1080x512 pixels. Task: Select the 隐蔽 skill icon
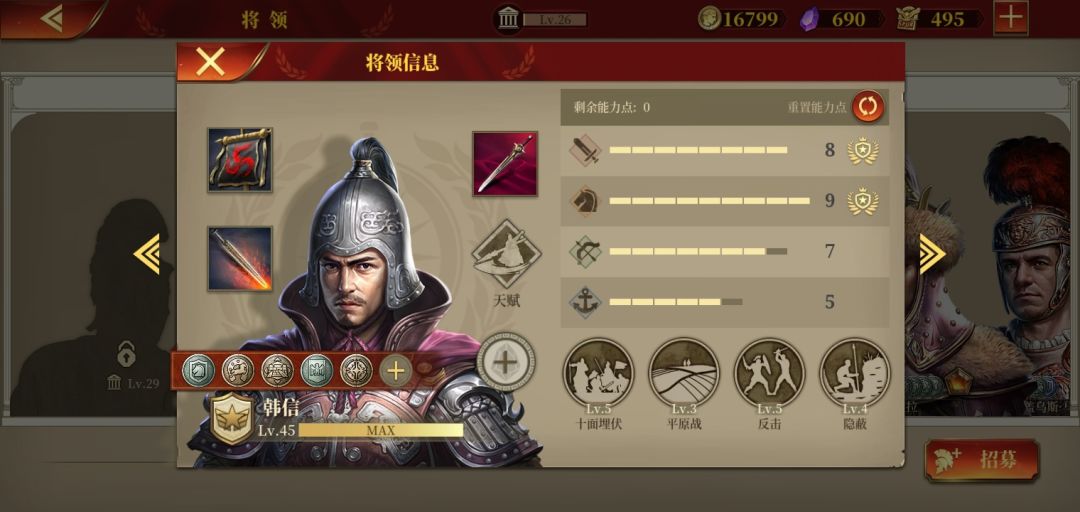855,373
